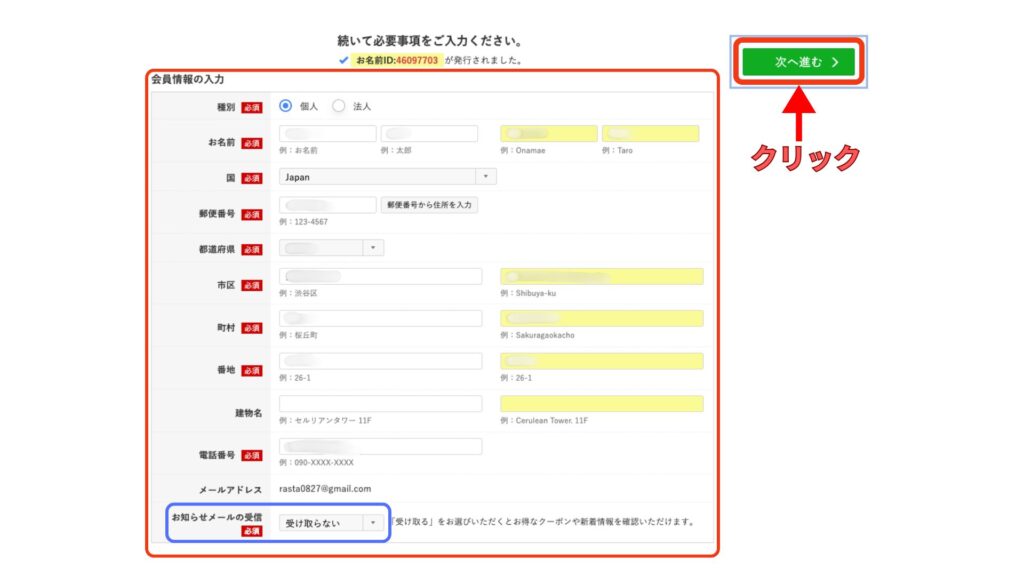Expand the 都道府県 prefecture dropdown
1024x576 pixels.
[331, 248]
